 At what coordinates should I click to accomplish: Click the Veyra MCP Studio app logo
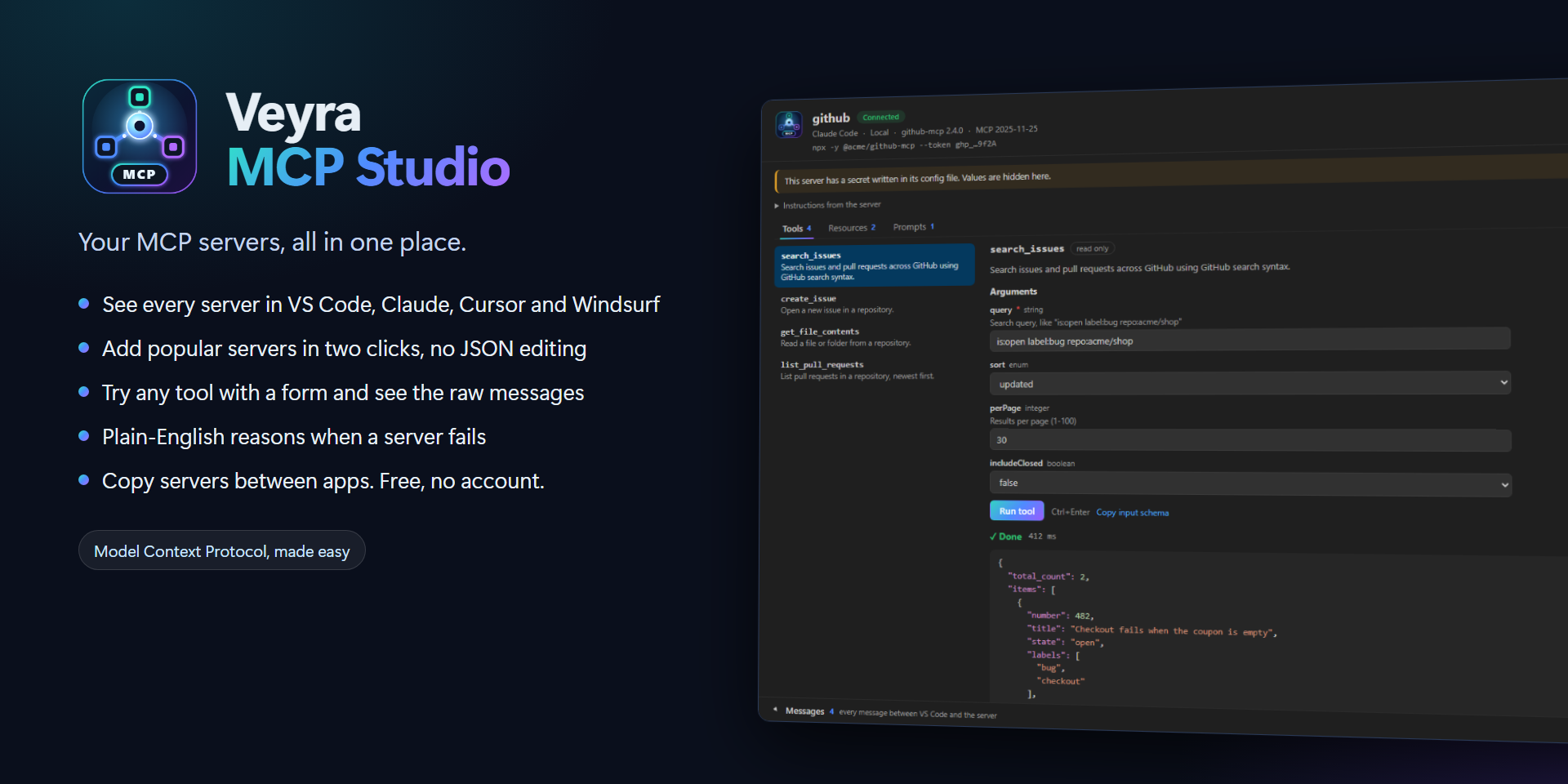(x=140, y=136)
